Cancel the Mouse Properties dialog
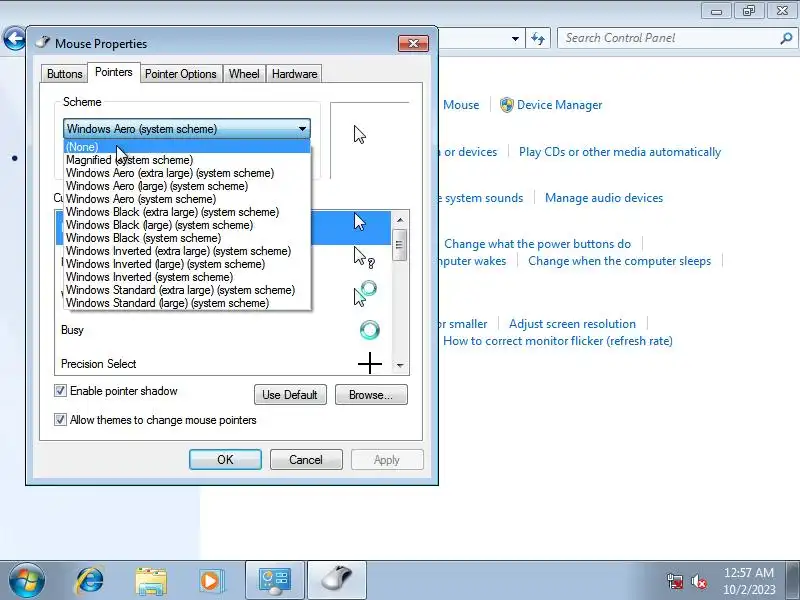The height and width of the screenshot is (600, 800). (306, 460)
